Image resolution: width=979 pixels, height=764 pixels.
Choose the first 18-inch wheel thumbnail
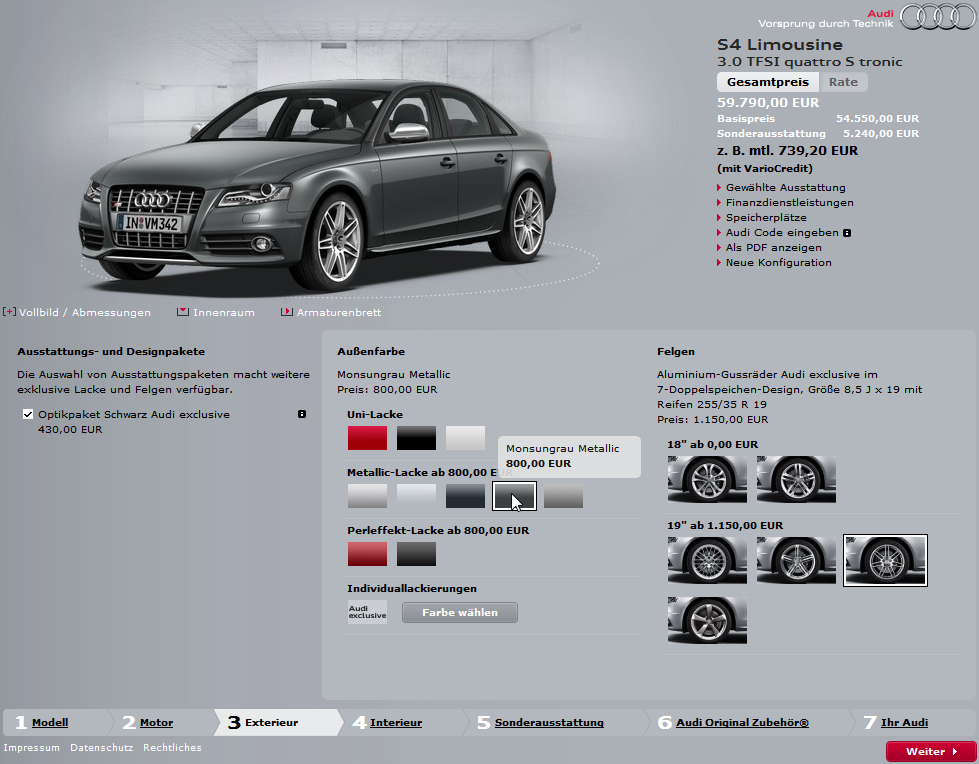tap(707, 480)
